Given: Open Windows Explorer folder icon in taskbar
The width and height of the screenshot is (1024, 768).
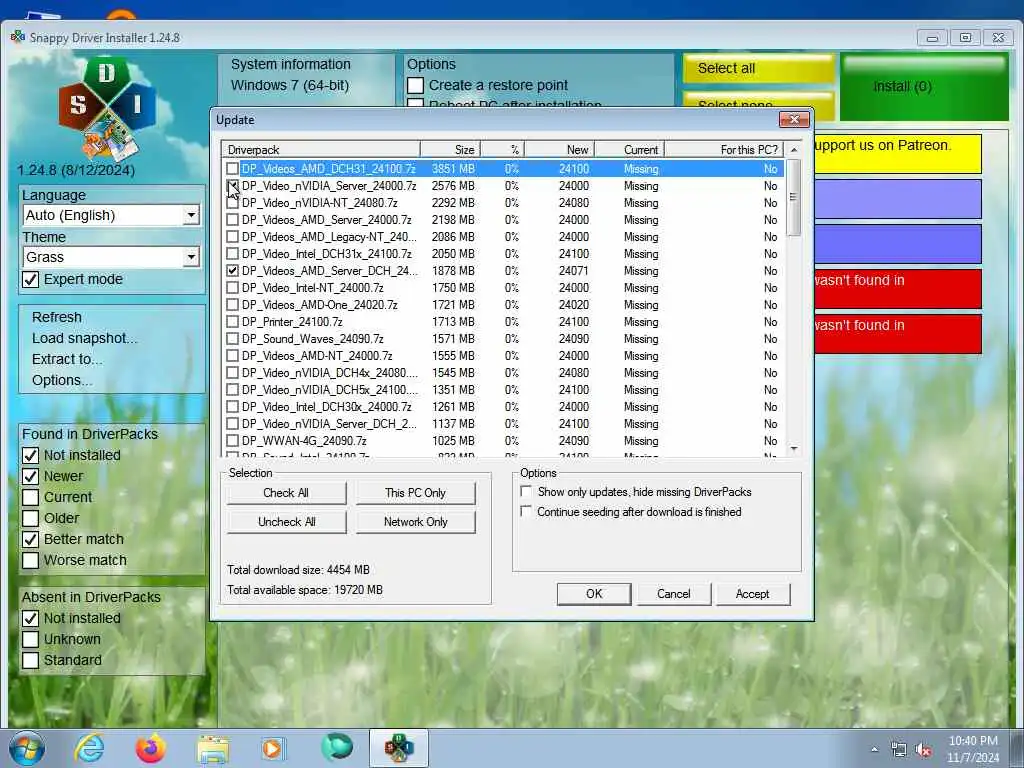Looking at the screenshot, I should pyautogui.click(x=213, y=748).
